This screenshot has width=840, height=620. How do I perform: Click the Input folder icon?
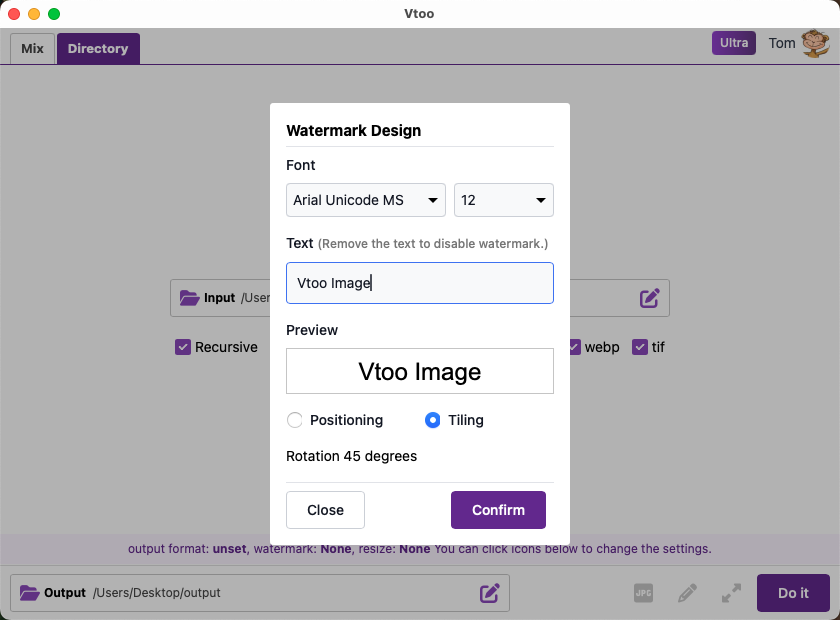click(189, 297)
